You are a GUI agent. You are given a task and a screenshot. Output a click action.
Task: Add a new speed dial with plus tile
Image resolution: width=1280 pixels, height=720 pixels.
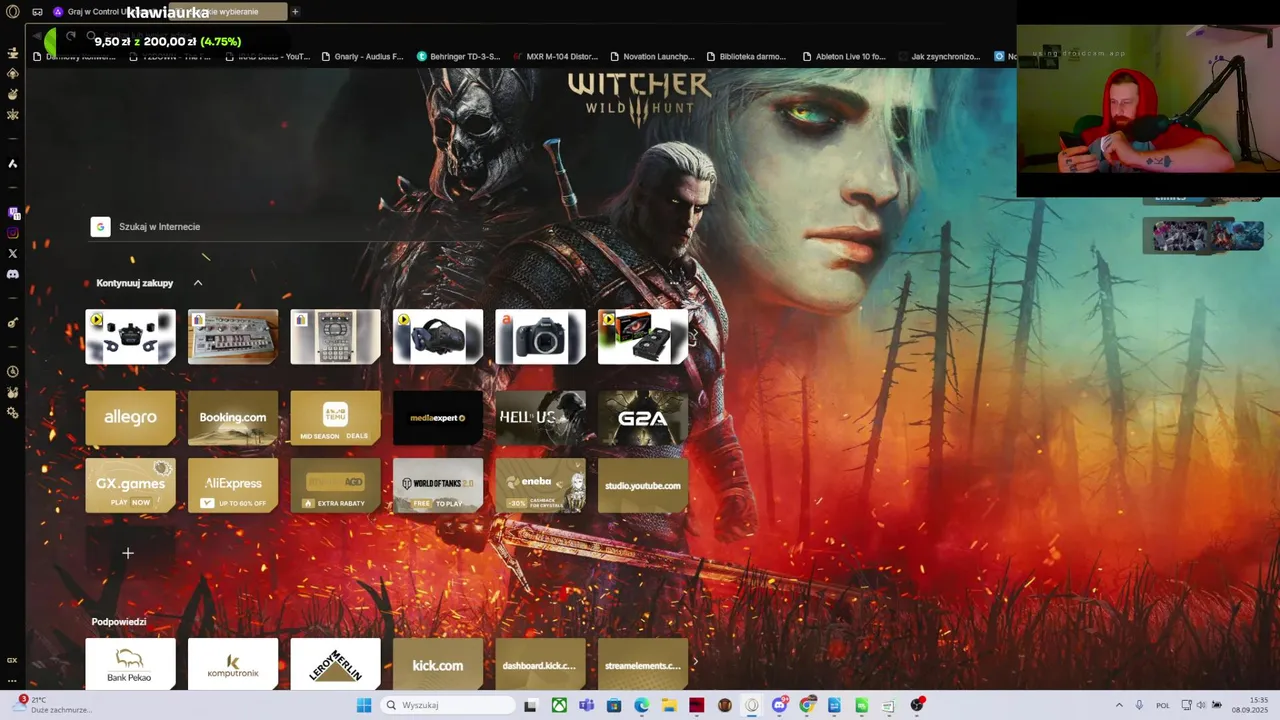(128, 553)
